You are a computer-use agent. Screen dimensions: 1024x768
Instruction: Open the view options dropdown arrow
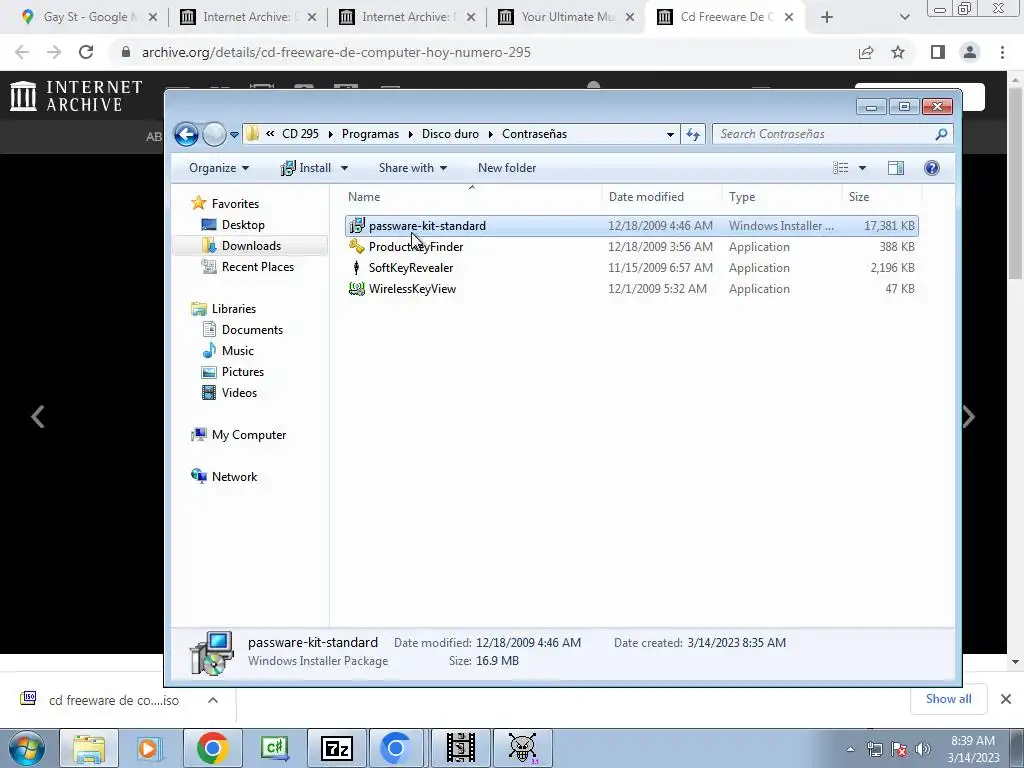click(862, 168)
